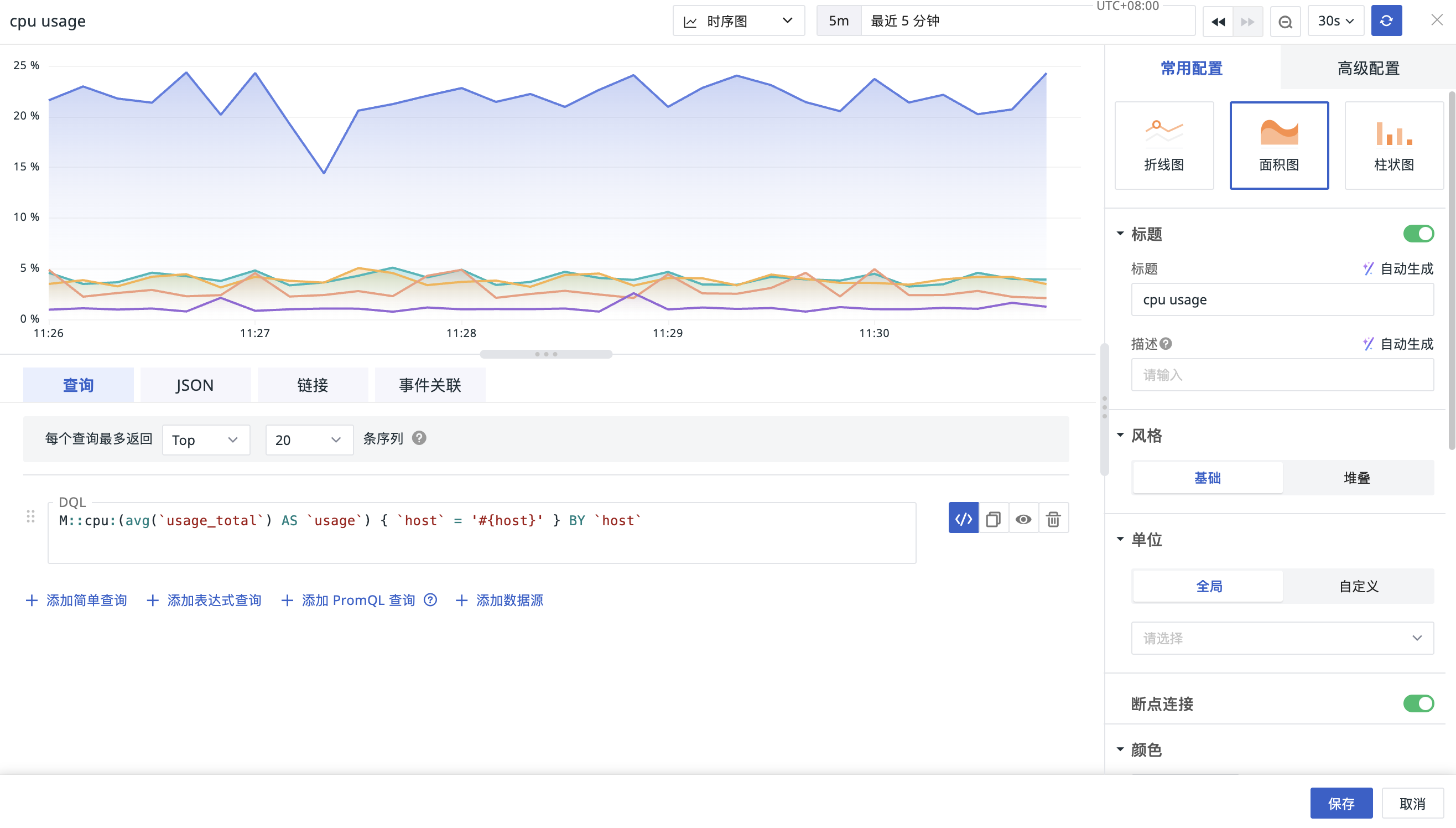1456x828 pixels.
Task: Toggle DQL code mode icon
Action: (x=963, y=519)
